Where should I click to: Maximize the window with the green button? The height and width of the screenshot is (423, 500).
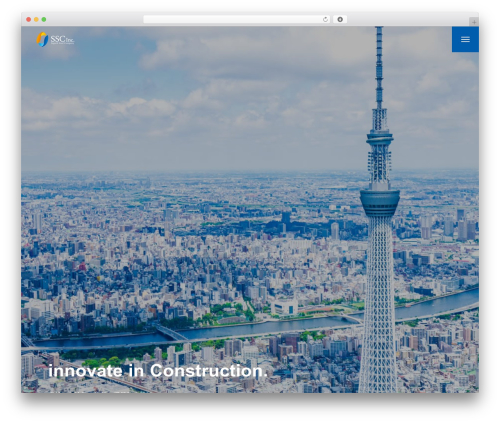tap(44, 19)
